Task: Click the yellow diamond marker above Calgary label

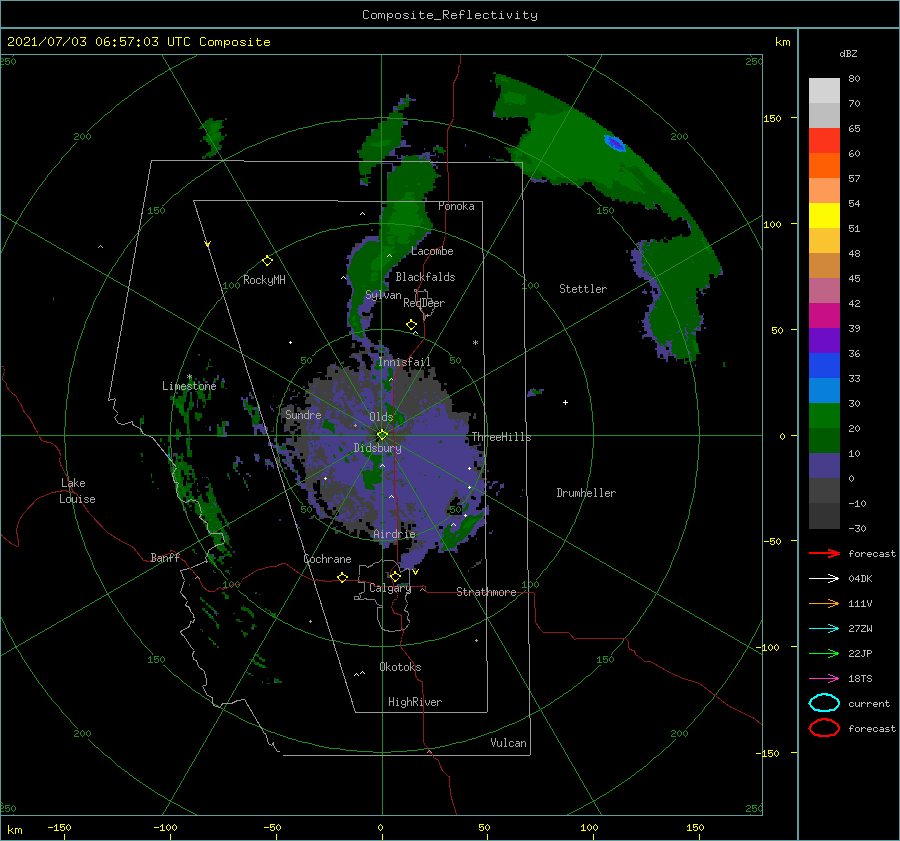Action: [395, 576]
